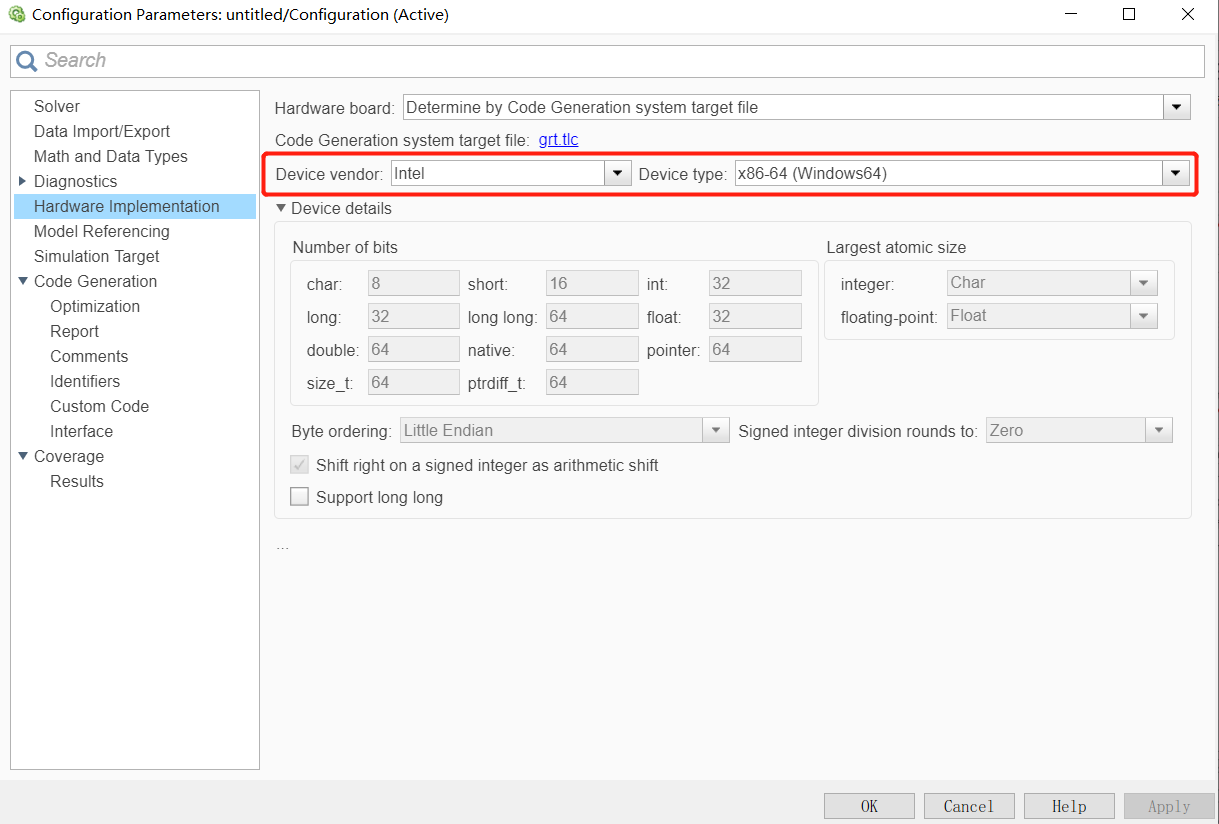
Task: Click the int bits field
Action: click(x=755, y=283)
